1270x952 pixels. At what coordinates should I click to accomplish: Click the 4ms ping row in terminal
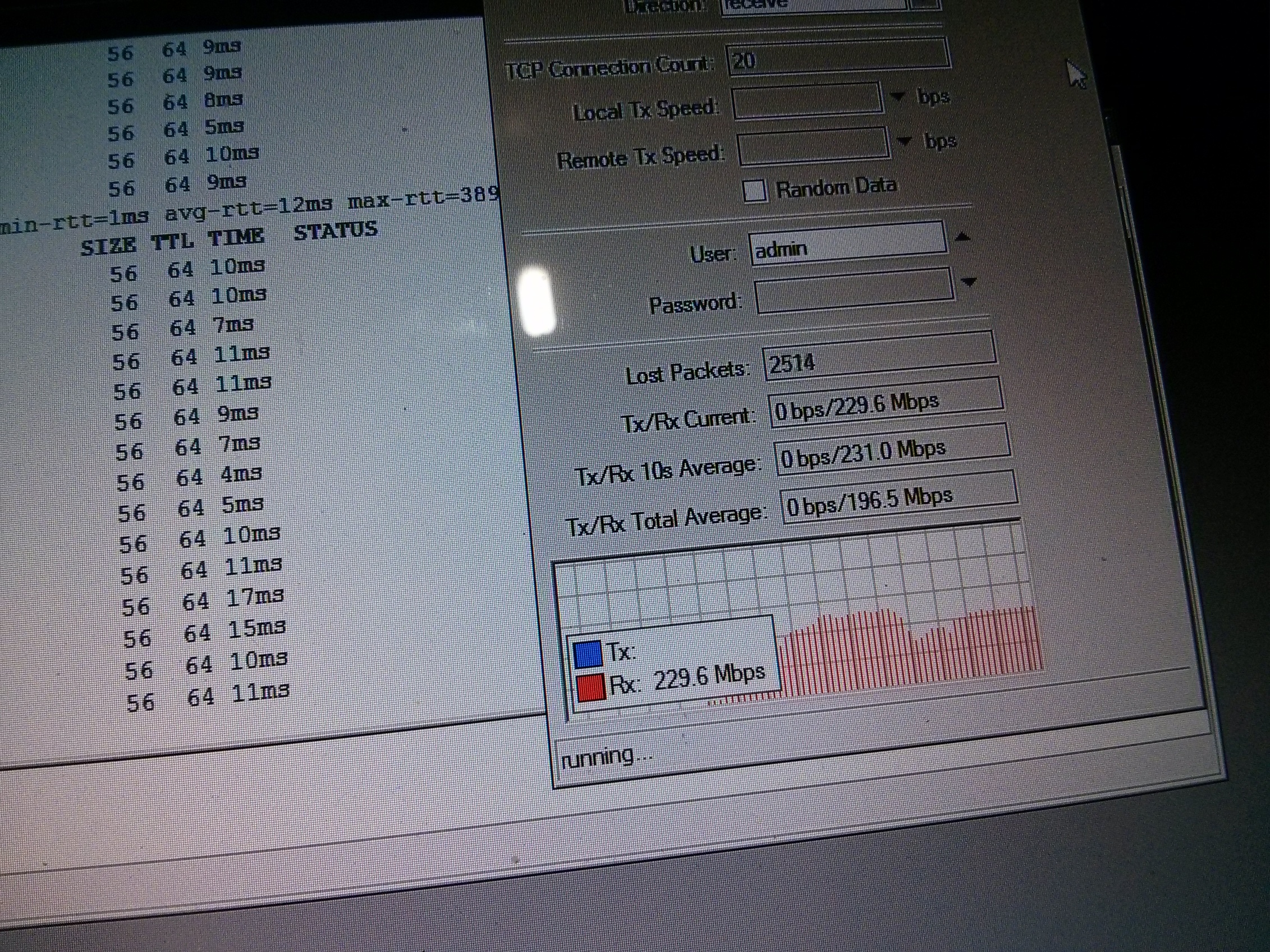(x=190, y=478)
